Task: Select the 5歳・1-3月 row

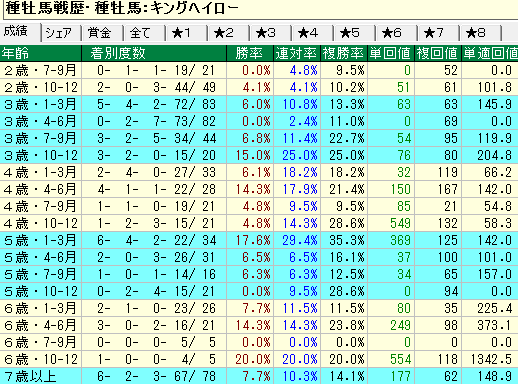Action: click(x=259, y=240)
